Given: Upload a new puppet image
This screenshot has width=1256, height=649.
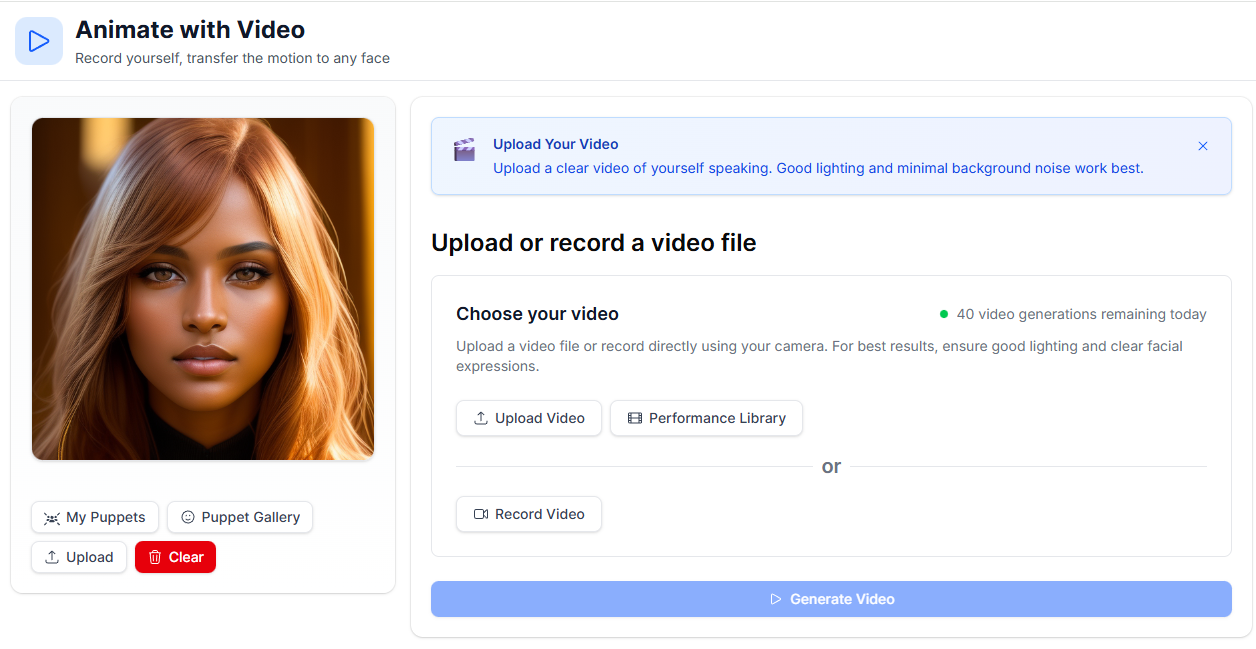Looking at the screenshot, I should [78, 557].
